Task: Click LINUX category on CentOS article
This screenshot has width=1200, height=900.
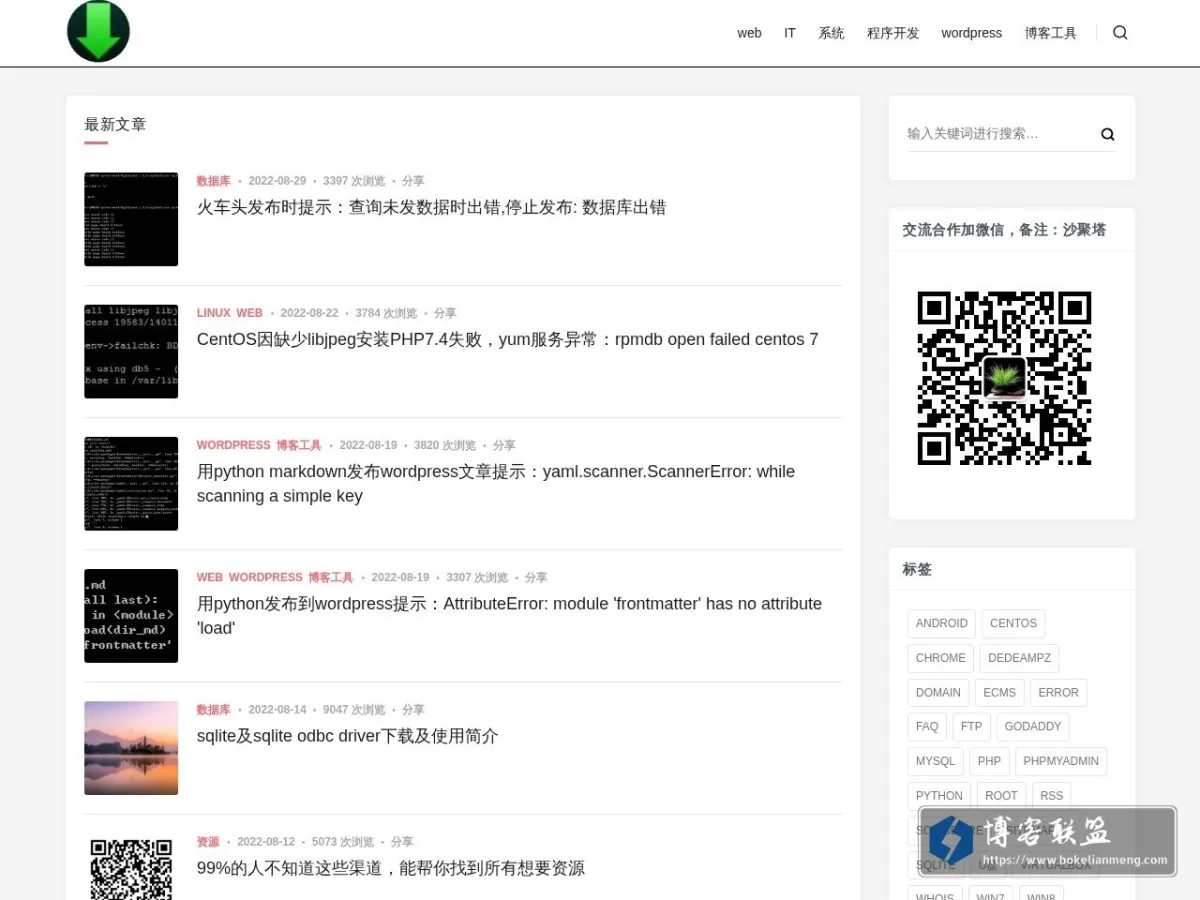Action: [x=213, y=313]
